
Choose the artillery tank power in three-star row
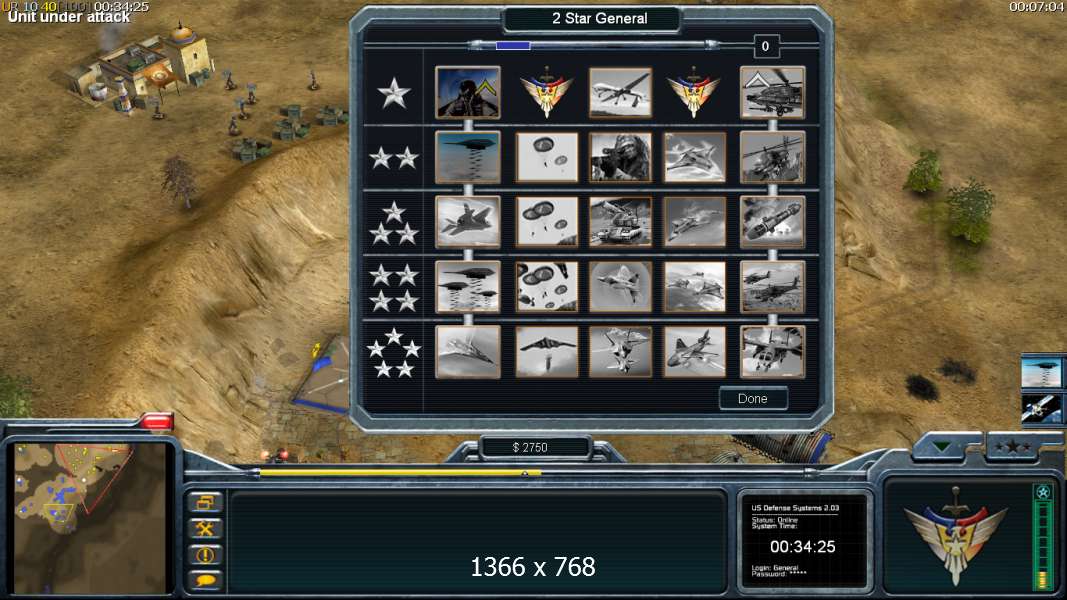620,222
